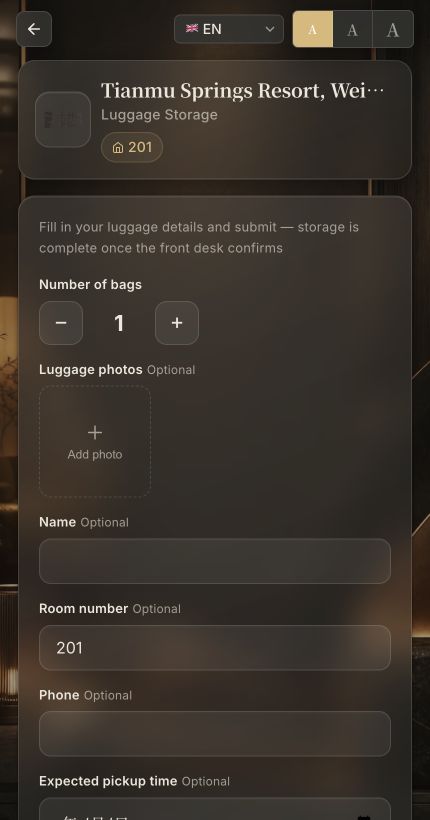430x820 pixels.
Task: Click the plus icon in Add photo
Action: point(95,432)
